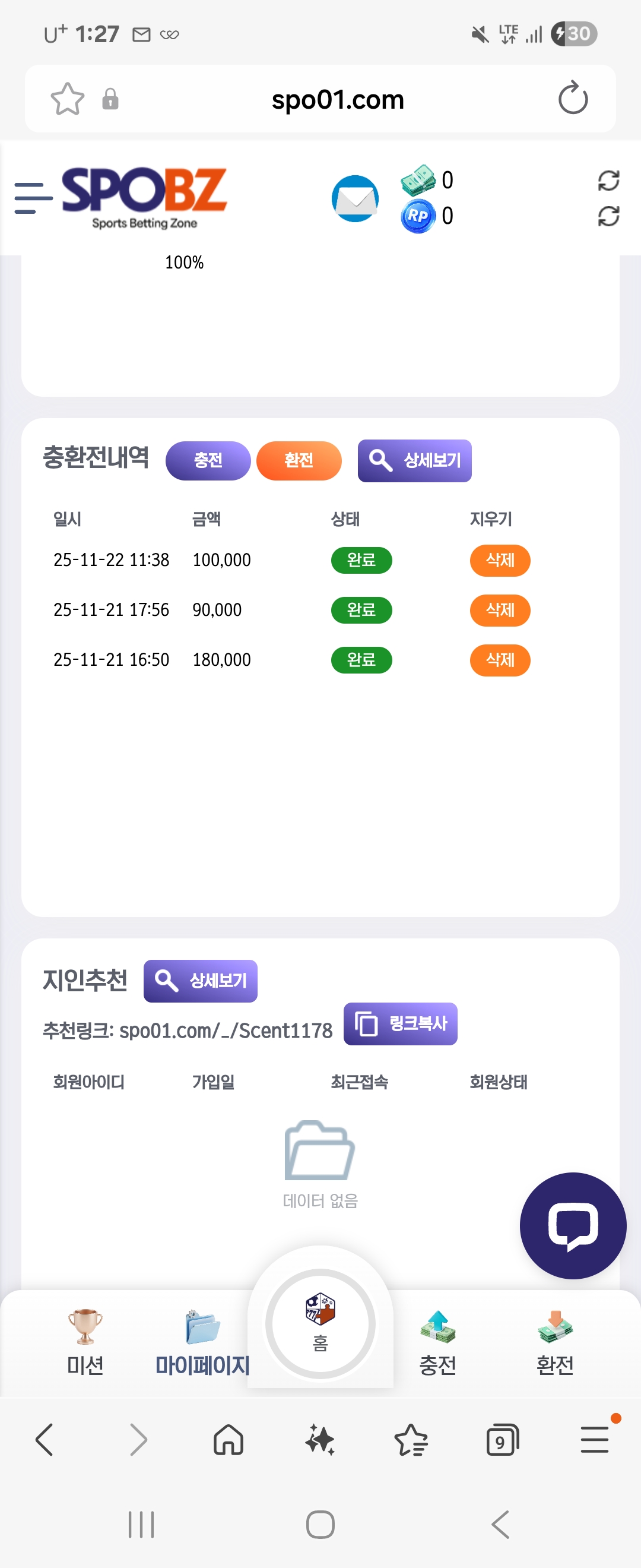
Task: Tap the spo01.com address bar
Action: click(338, 99)
